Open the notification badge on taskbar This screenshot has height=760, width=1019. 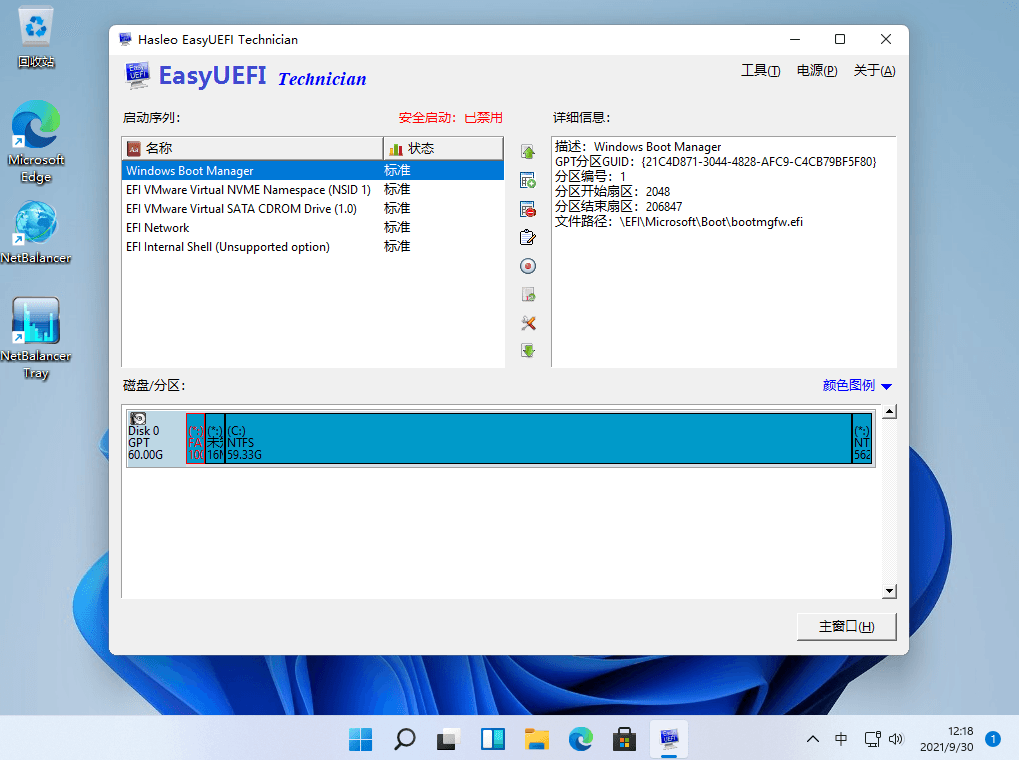point(992,739)
